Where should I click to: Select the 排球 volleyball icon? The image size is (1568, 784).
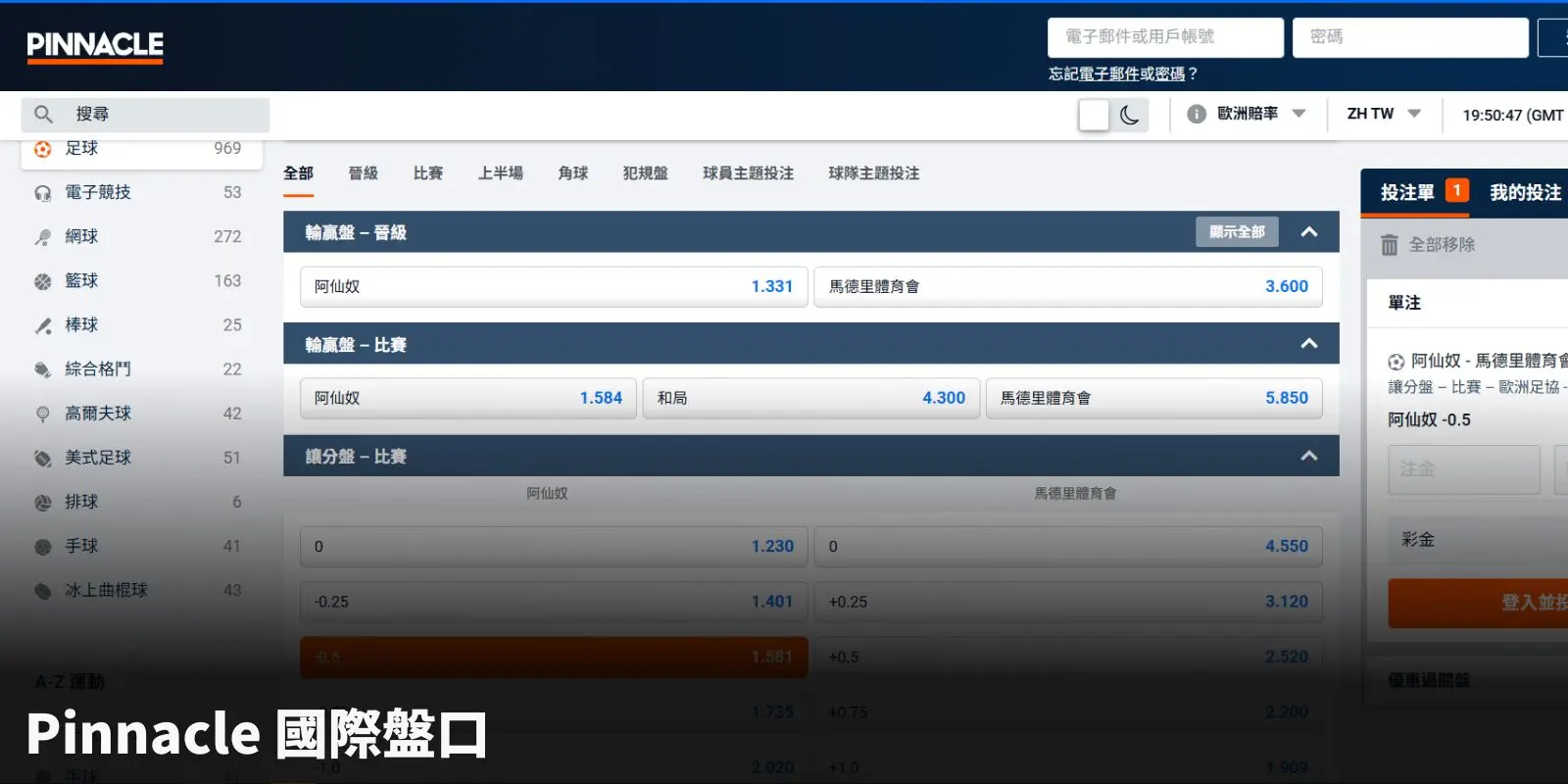point(42,502)
